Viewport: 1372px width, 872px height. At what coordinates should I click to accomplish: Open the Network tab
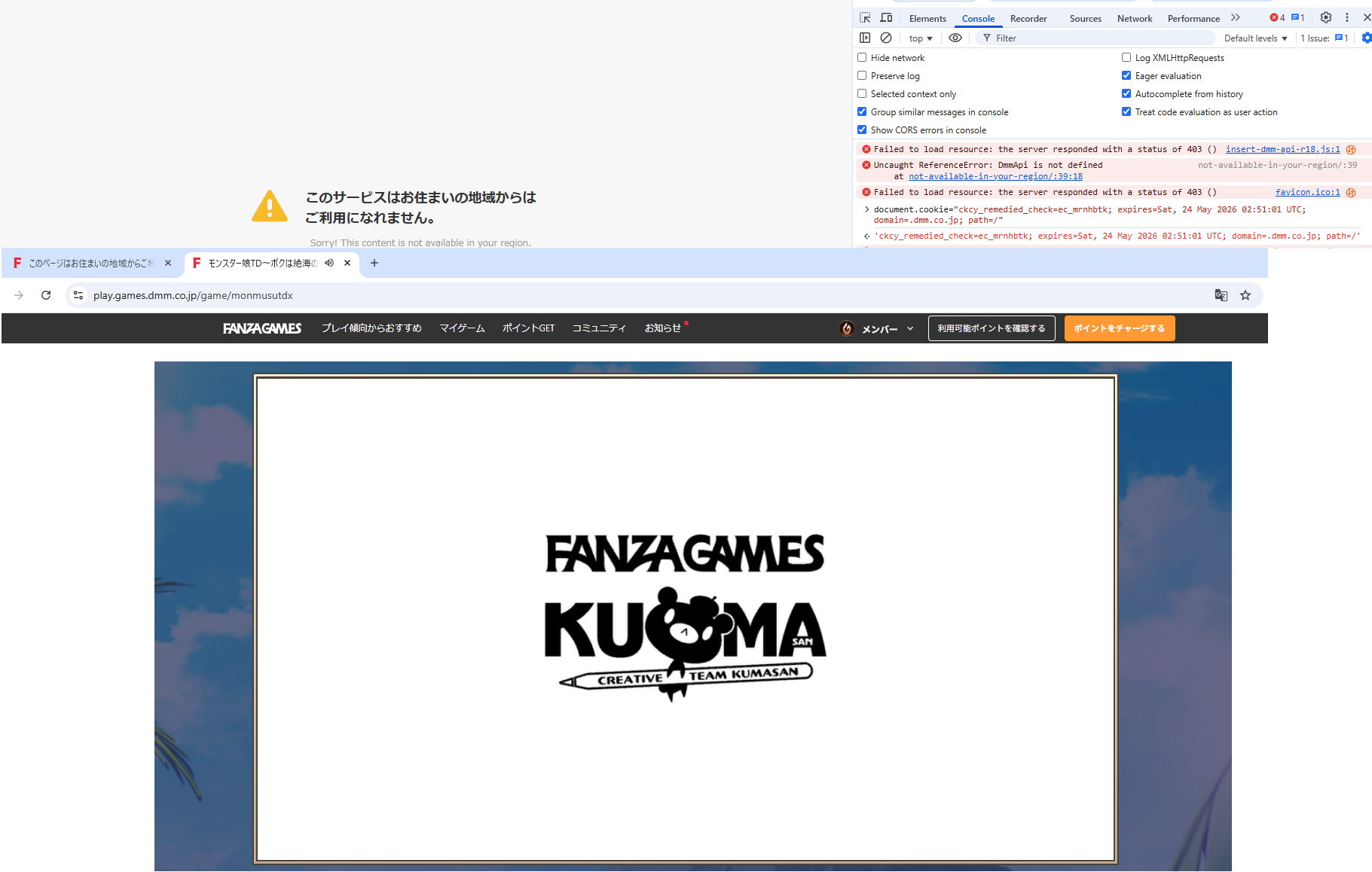(x=1135, y=19)
